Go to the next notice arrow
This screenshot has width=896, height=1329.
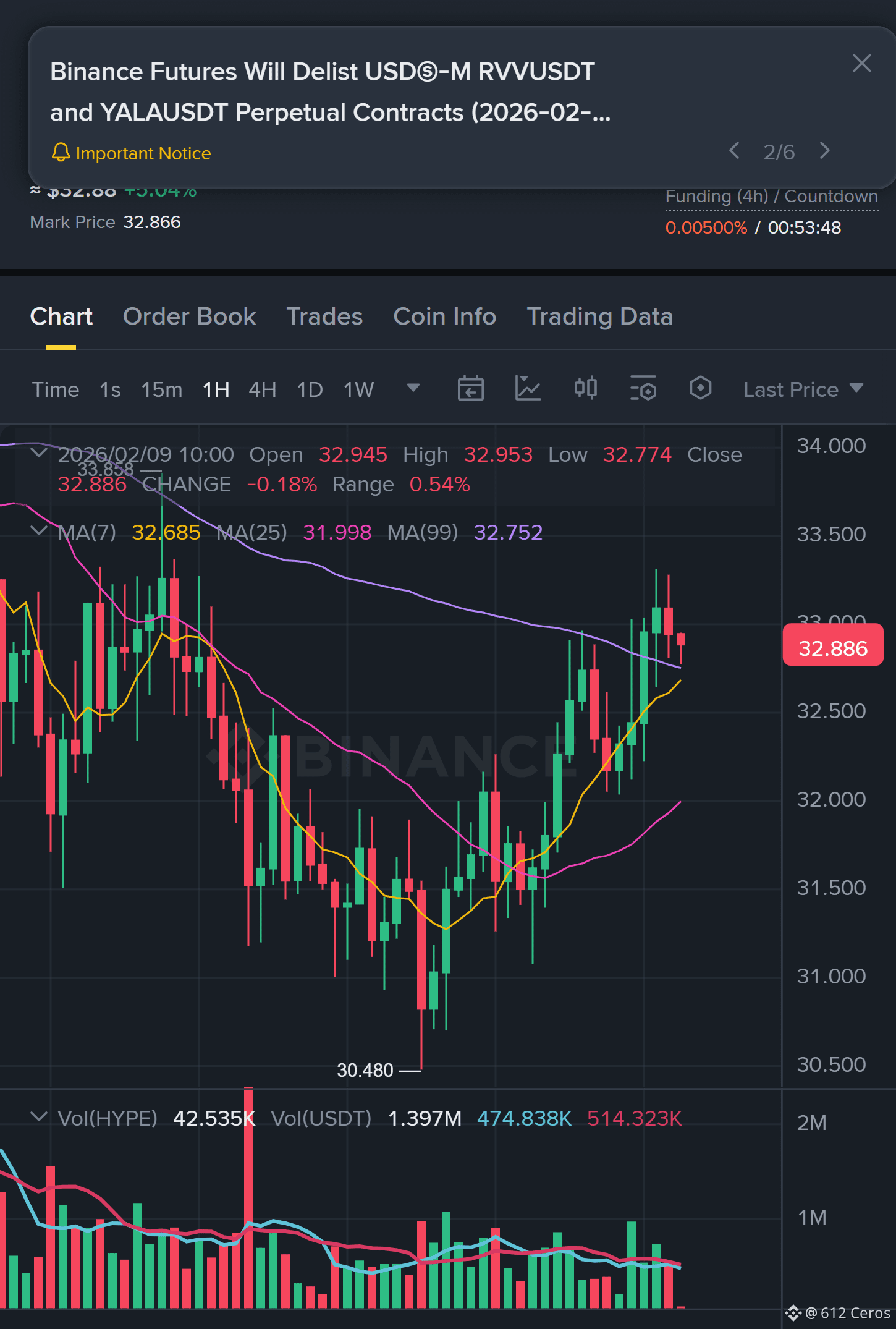click(x=825, y=151)
